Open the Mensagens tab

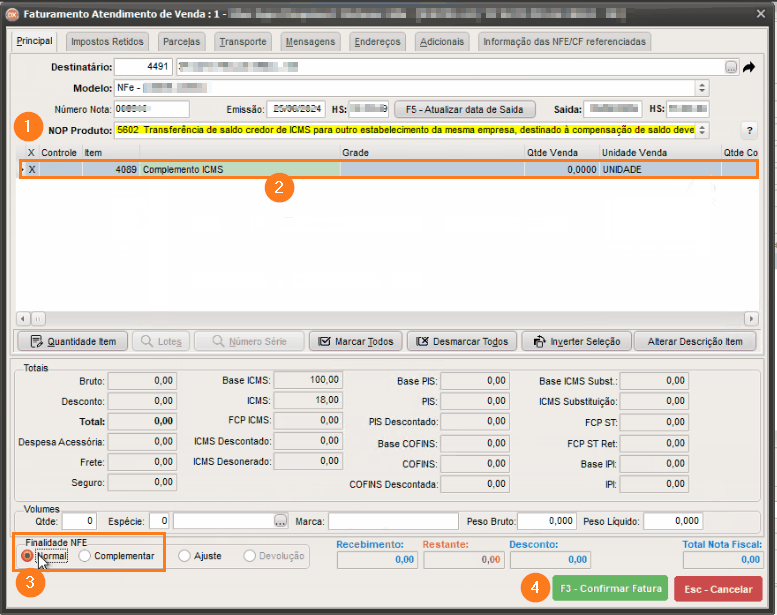click(310, 42)
